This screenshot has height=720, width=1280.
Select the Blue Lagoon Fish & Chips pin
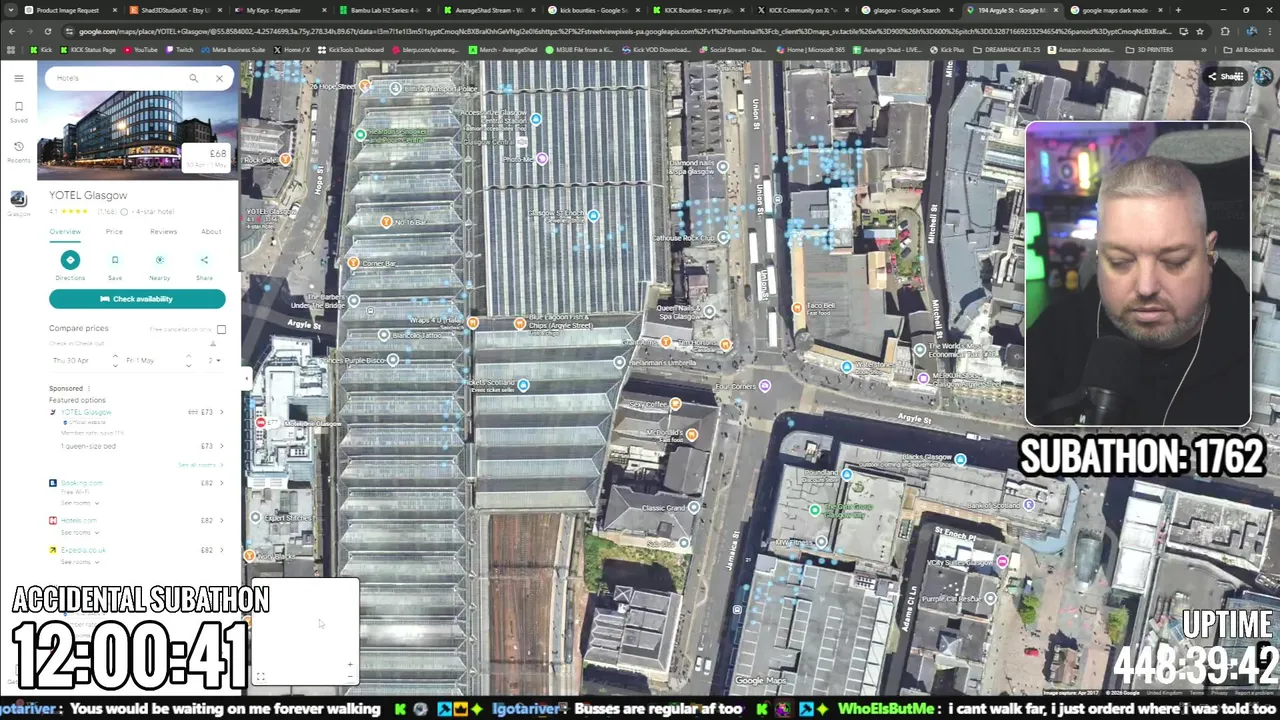[519, 324]
